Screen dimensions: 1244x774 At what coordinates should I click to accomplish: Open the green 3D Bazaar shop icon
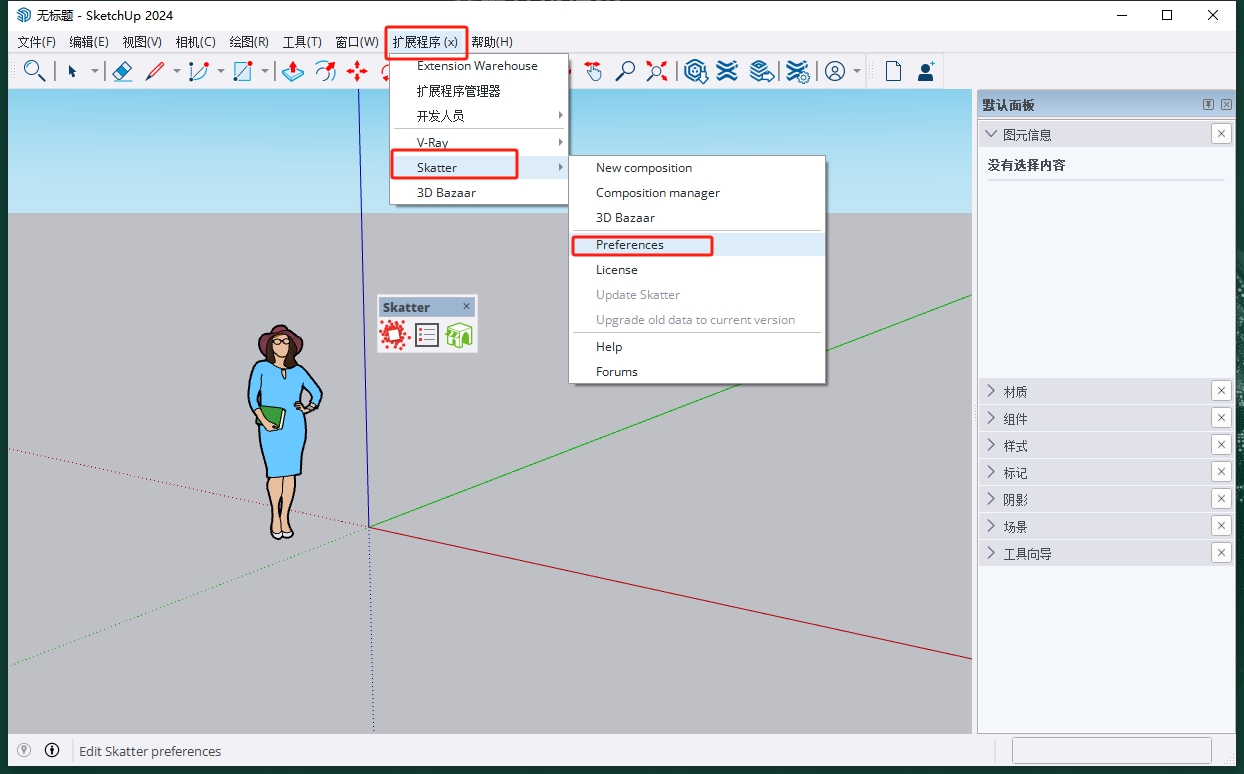coord(459,335)
